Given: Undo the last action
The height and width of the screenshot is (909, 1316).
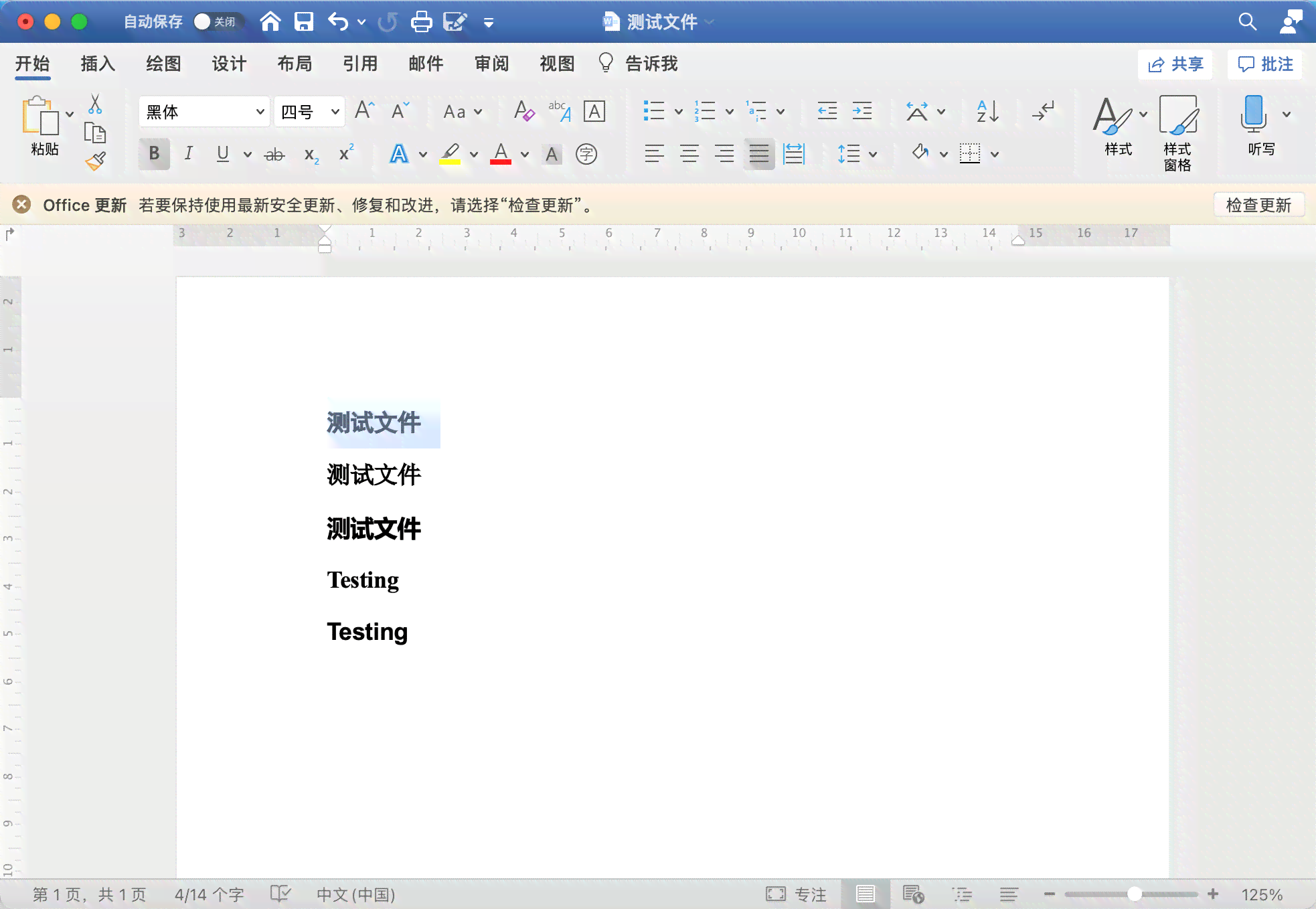Looking at the screenshot, I should (338, 22).
